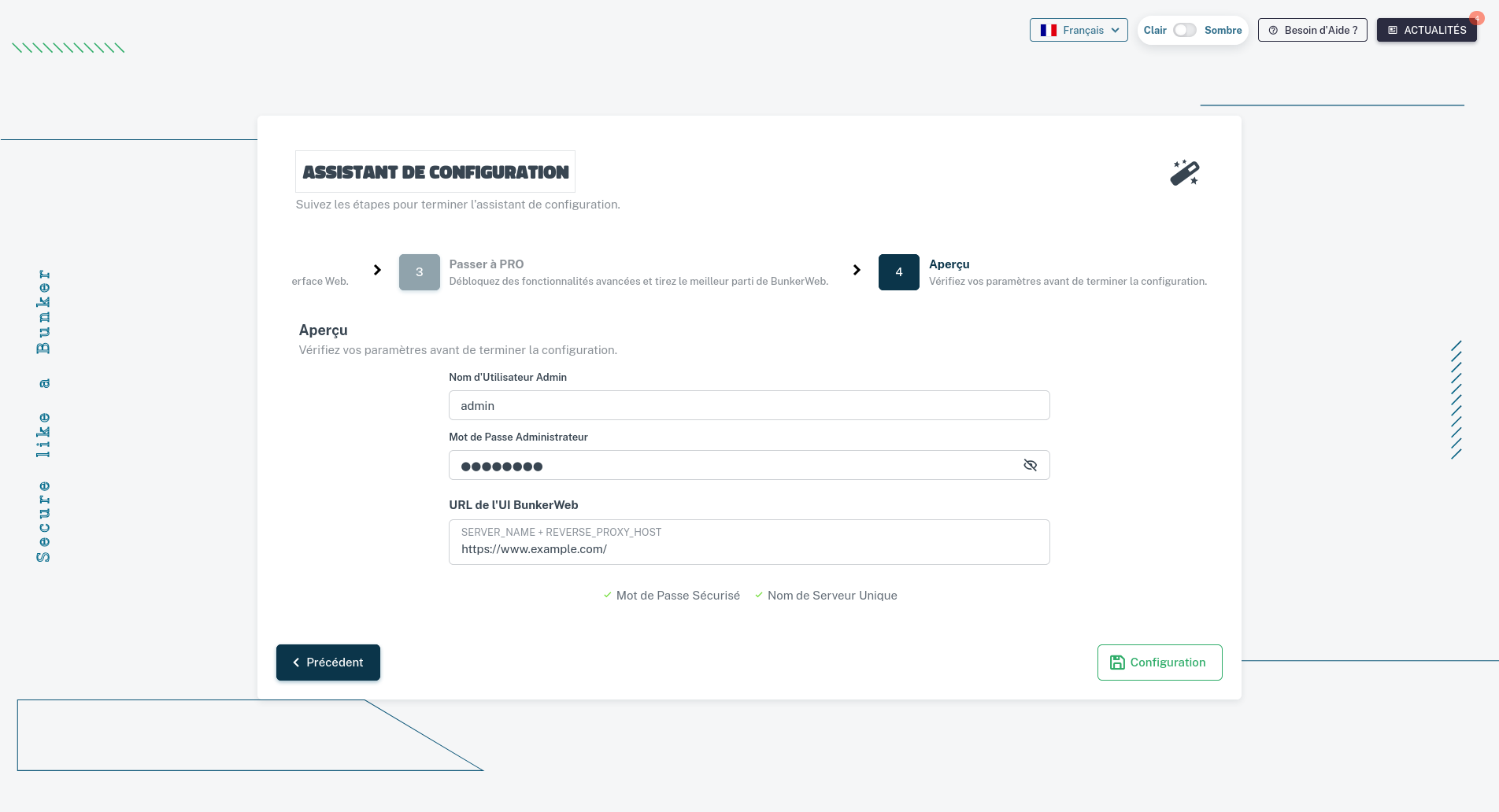Click the arrow chevron between steps 3 and 4
This screenshot has width=1499, height=812.
pyautogui.click(x=857, y=270)
